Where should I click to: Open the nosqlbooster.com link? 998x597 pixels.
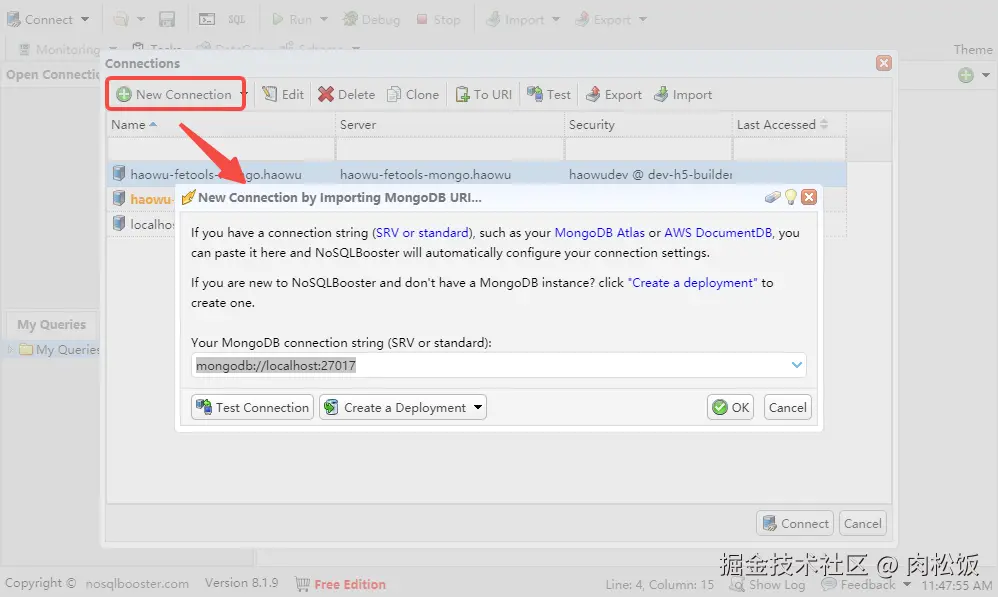tap(137, 584)
